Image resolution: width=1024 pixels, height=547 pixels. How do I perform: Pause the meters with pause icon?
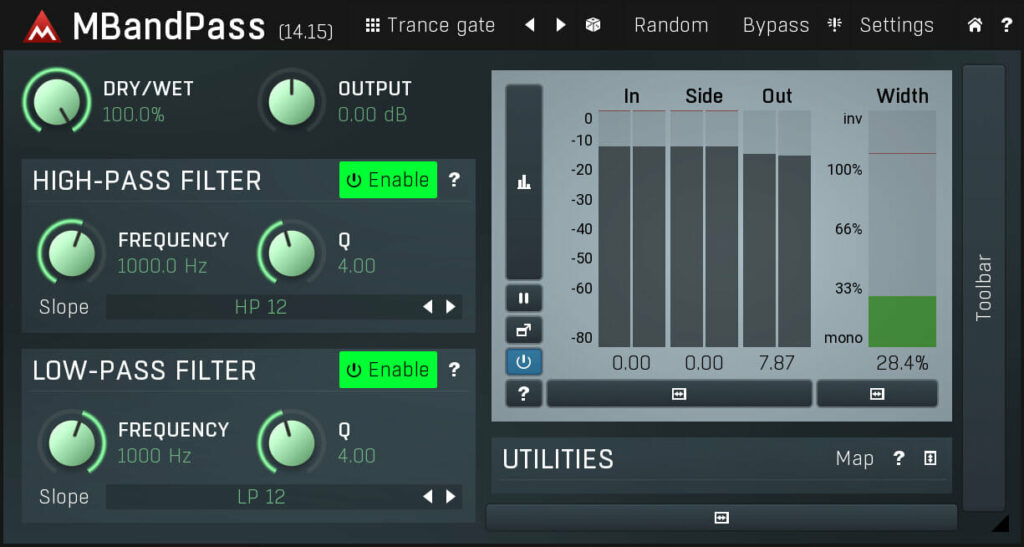(524, 298)
